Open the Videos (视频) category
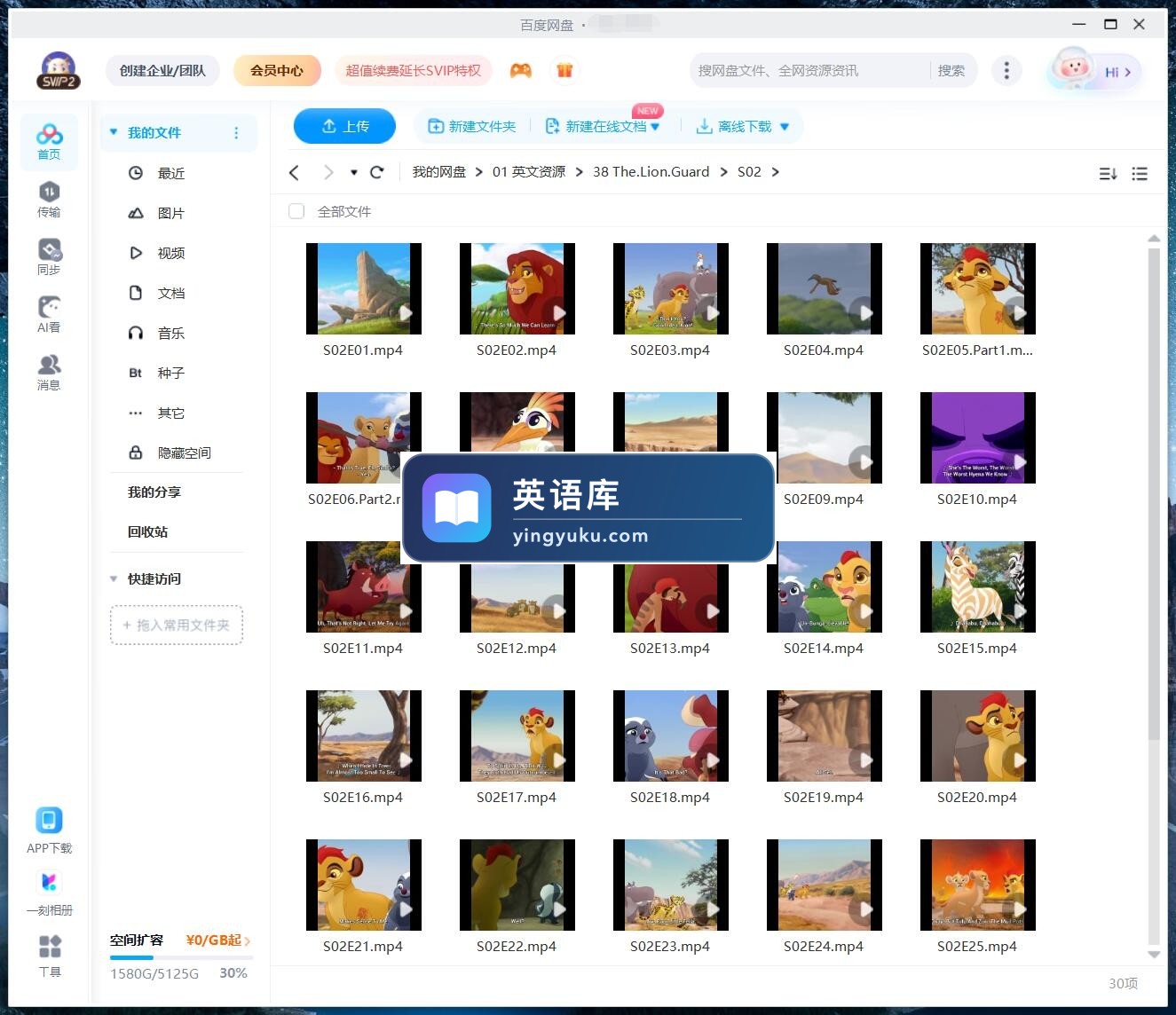1176x1015 pixels. click(171, 253)
